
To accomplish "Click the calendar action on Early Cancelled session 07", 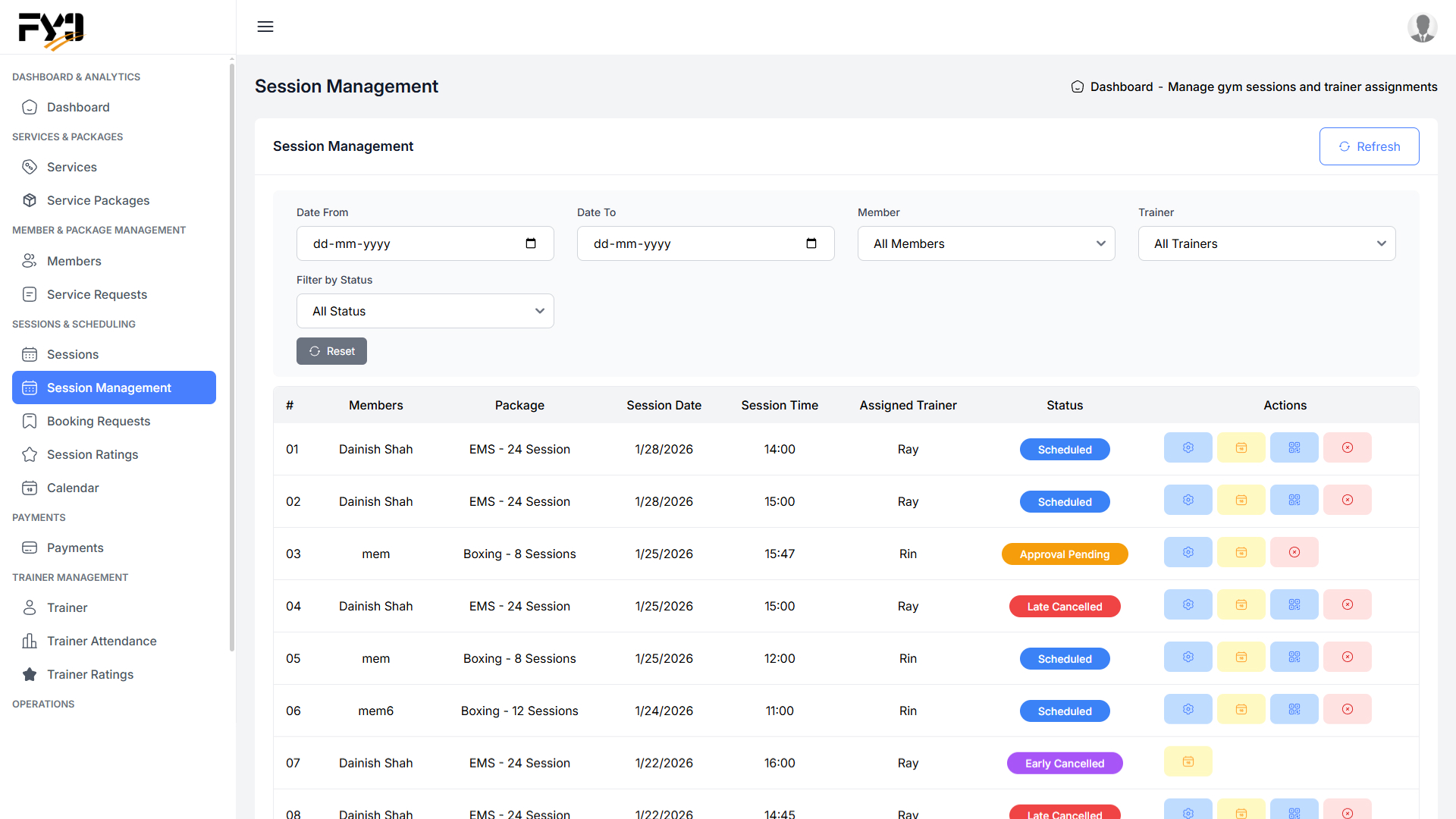I will pyautogui.click(x=1188, y=761).
